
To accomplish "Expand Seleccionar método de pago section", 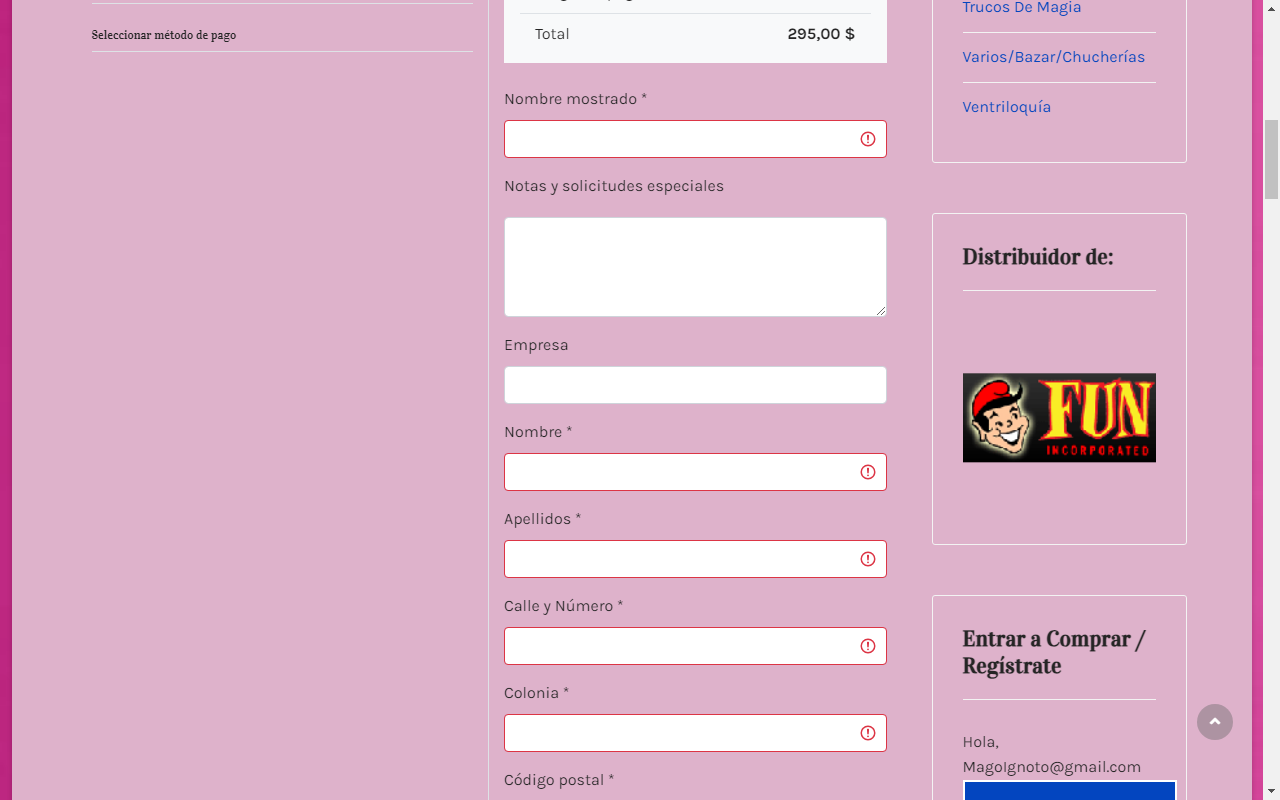I will pos(164,35).
